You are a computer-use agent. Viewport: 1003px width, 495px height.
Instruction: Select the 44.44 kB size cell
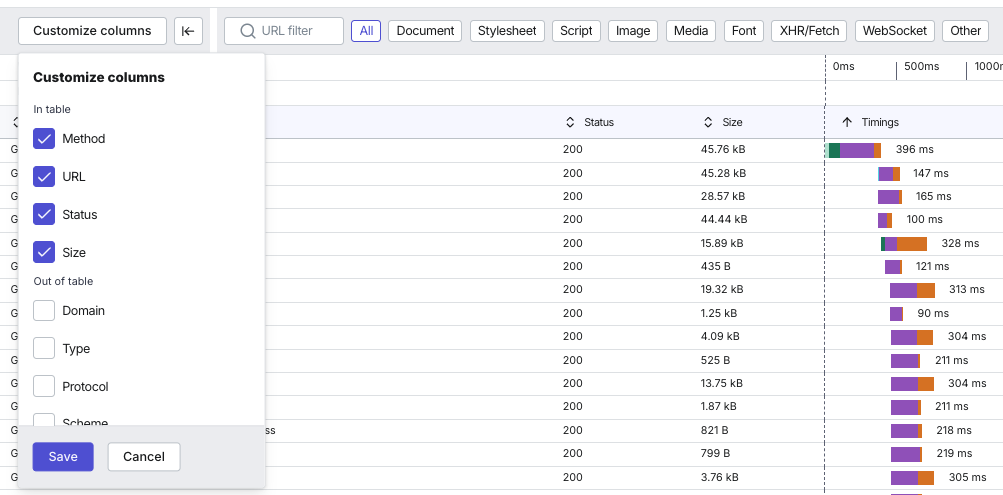(723, 219)
